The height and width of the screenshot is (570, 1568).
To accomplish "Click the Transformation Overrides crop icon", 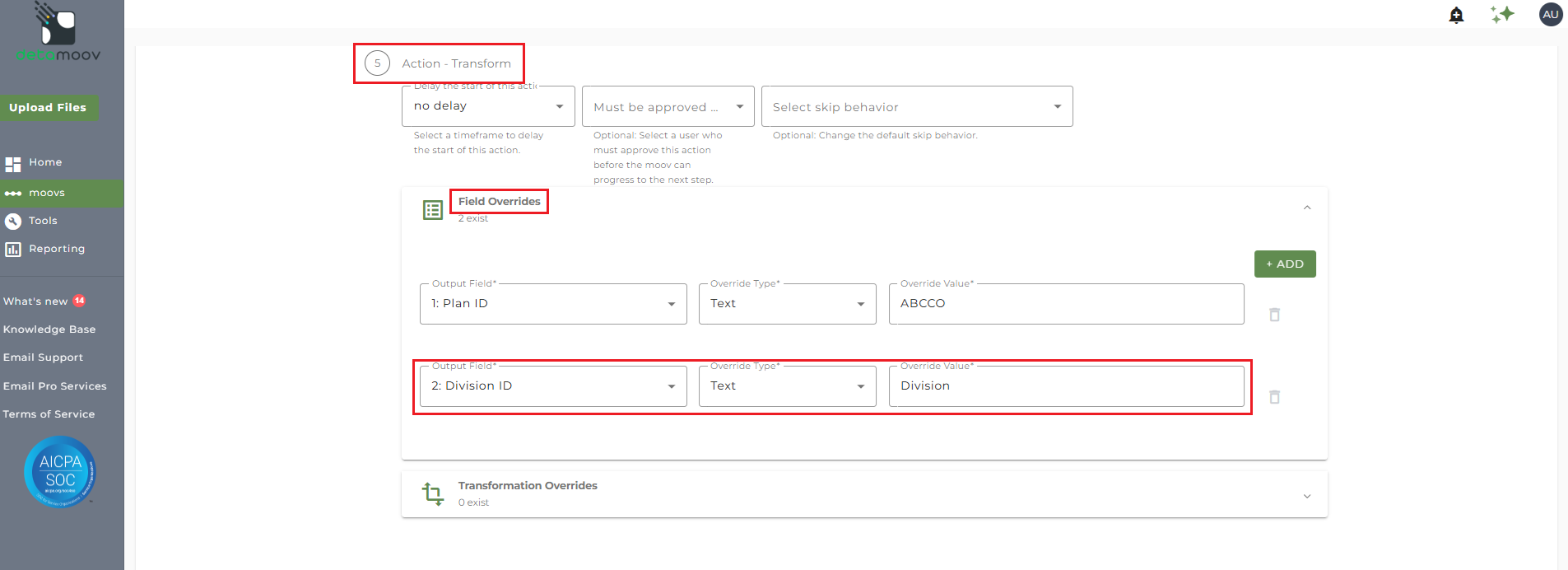I will click(433, 493).
